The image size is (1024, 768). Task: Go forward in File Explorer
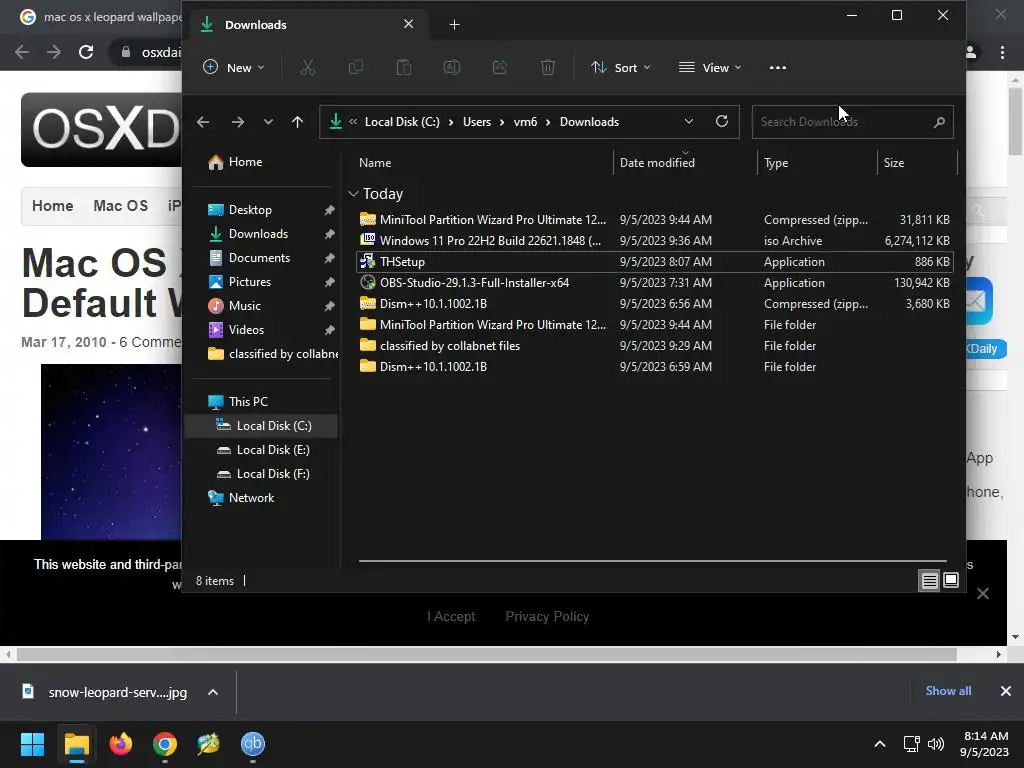tap(238, 122)
